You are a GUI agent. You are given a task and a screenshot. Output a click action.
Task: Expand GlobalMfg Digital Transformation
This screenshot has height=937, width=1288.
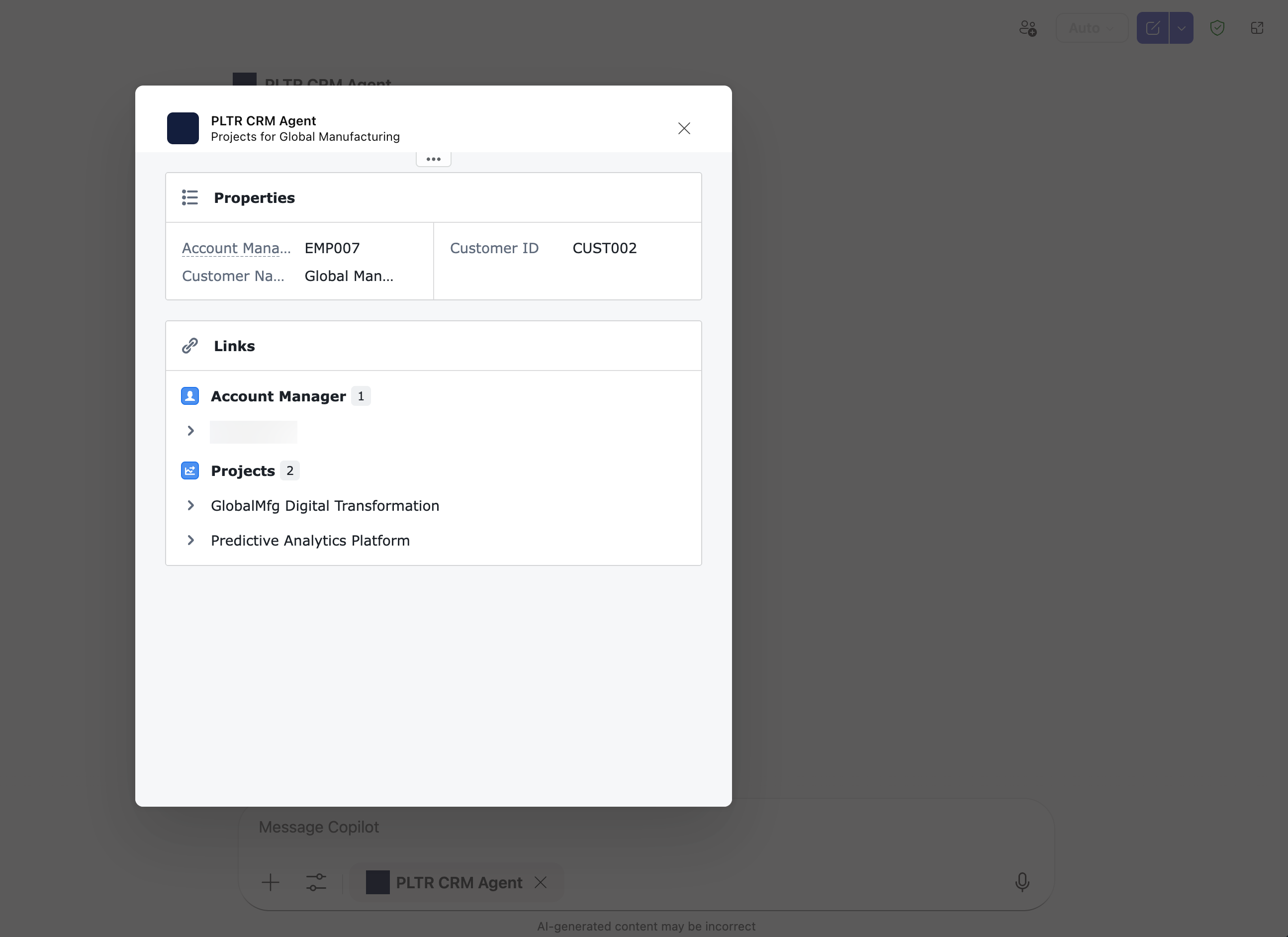tap(191, 505)
